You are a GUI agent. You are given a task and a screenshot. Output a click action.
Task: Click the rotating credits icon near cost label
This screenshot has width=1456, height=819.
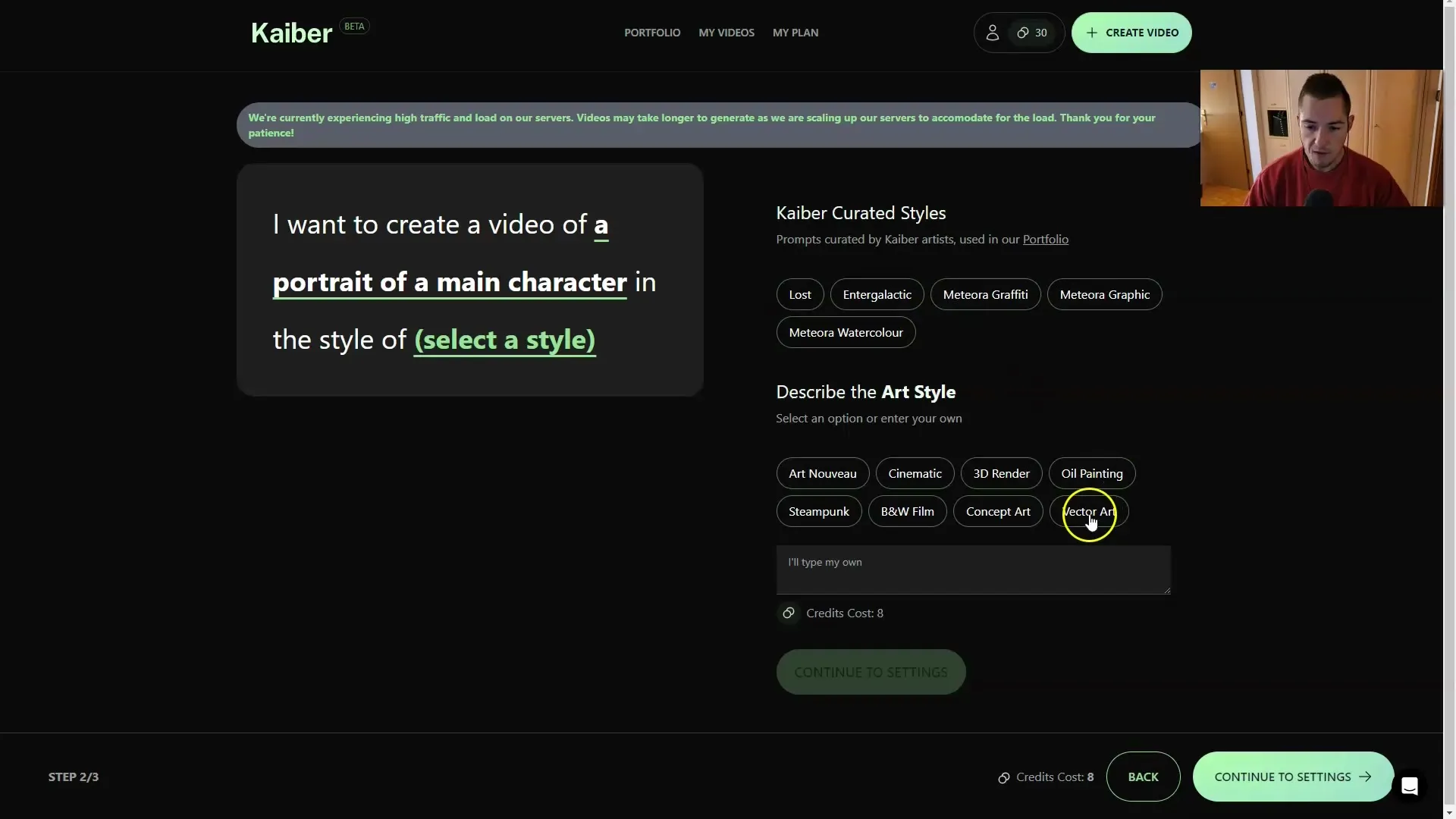click(789, 612)
